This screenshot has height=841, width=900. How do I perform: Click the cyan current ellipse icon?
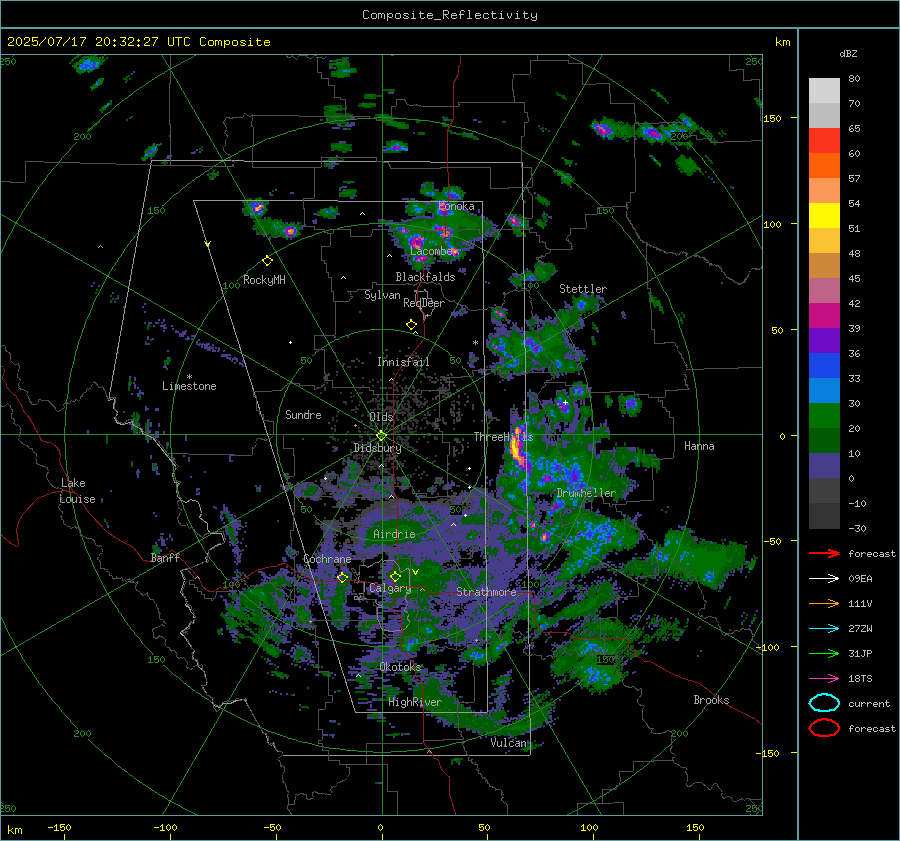(x=824, y=703)
